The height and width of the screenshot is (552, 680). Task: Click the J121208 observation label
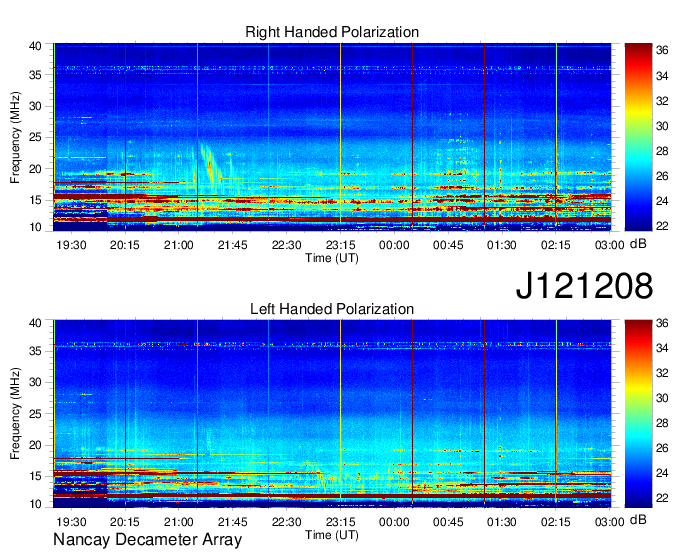click(584, 286)
